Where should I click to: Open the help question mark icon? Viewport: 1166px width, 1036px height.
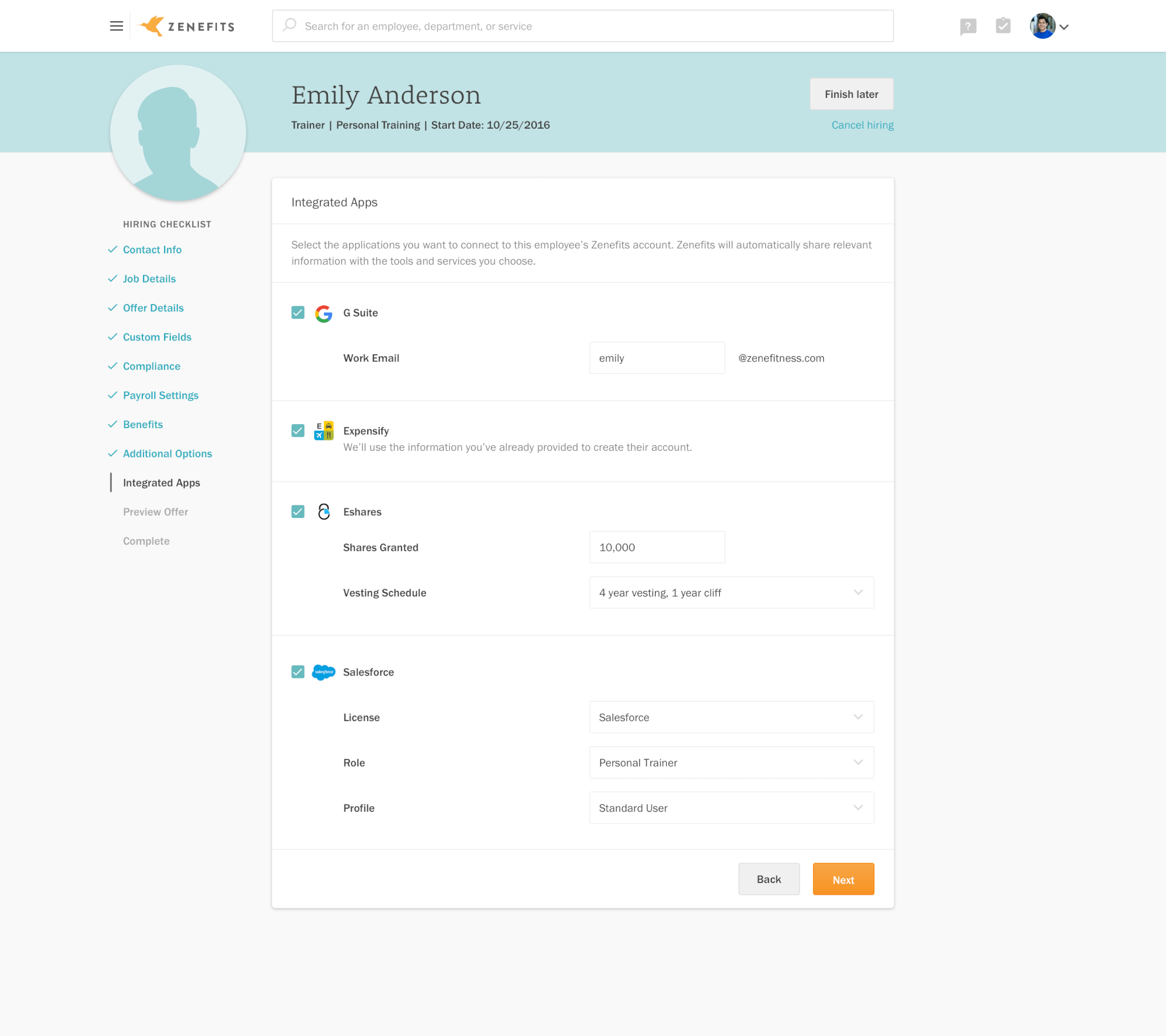968,27
